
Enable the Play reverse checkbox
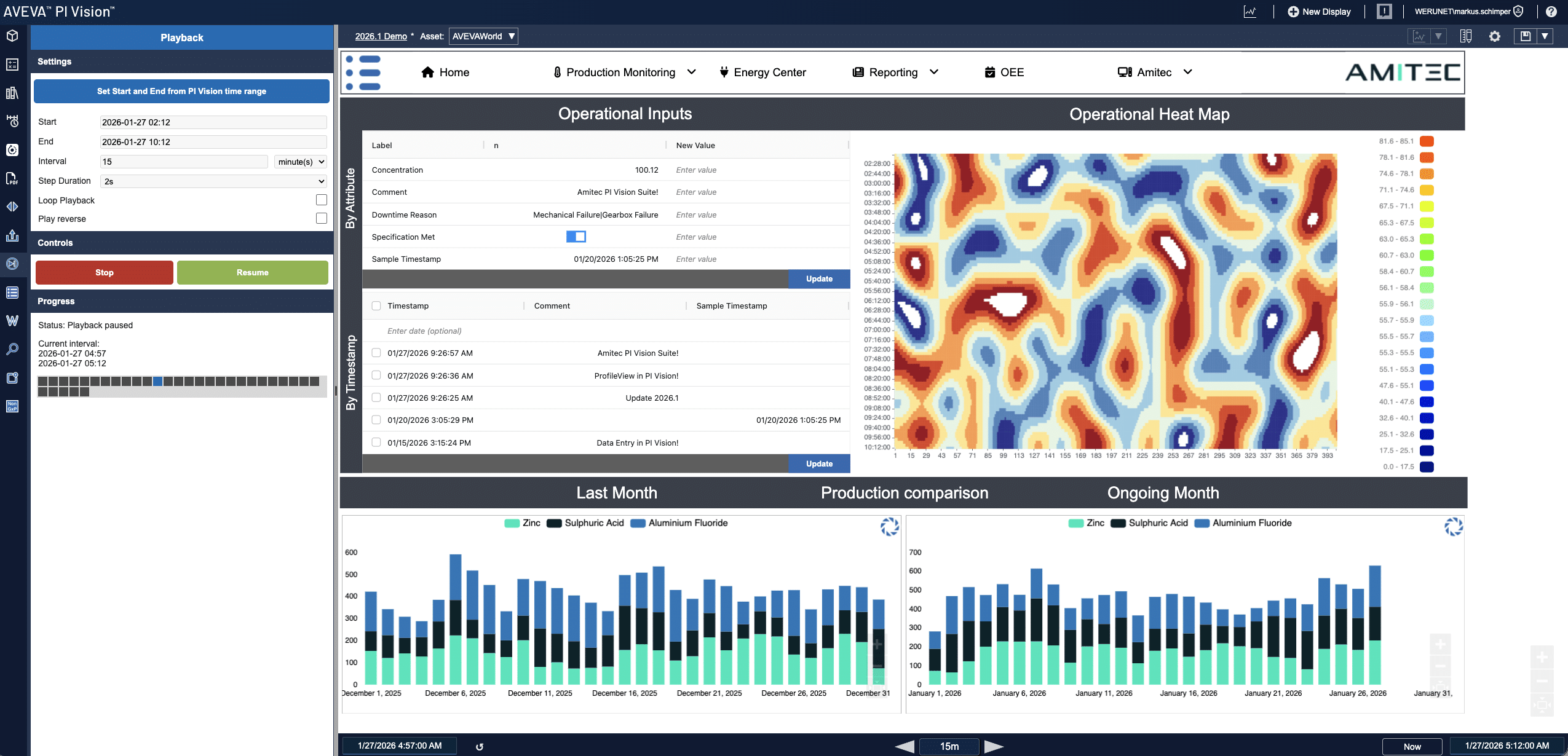321,218
